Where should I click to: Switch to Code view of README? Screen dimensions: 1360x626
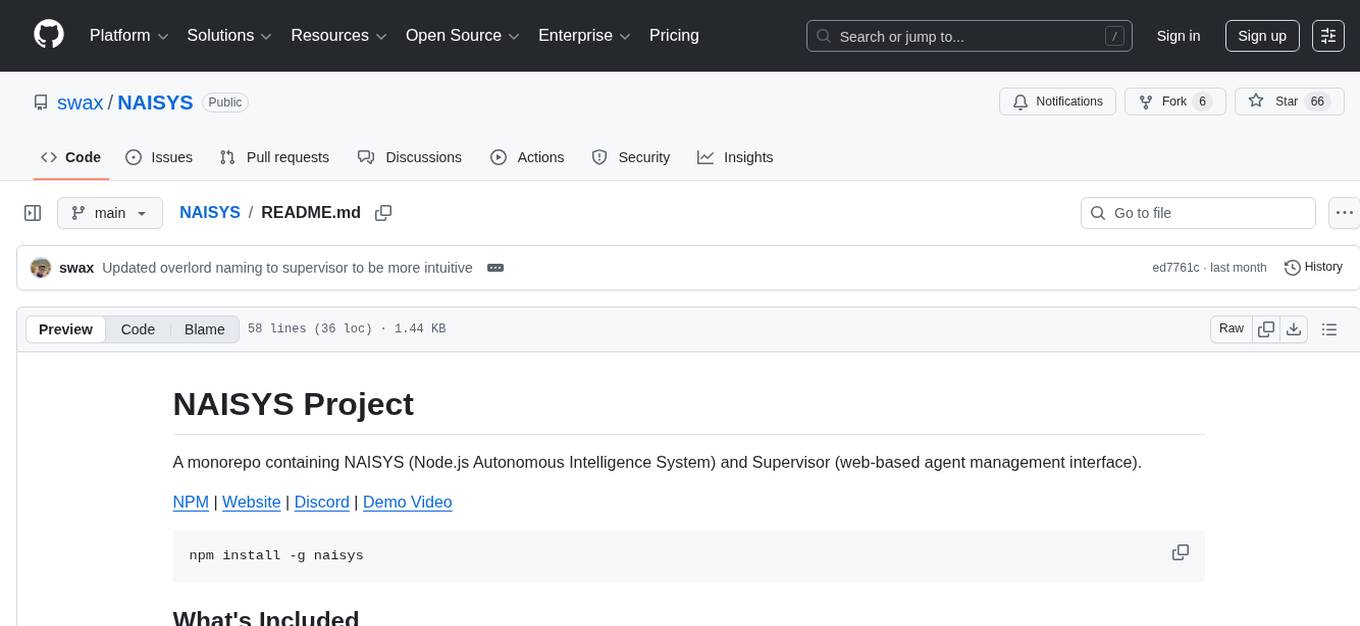coord(138,329)
